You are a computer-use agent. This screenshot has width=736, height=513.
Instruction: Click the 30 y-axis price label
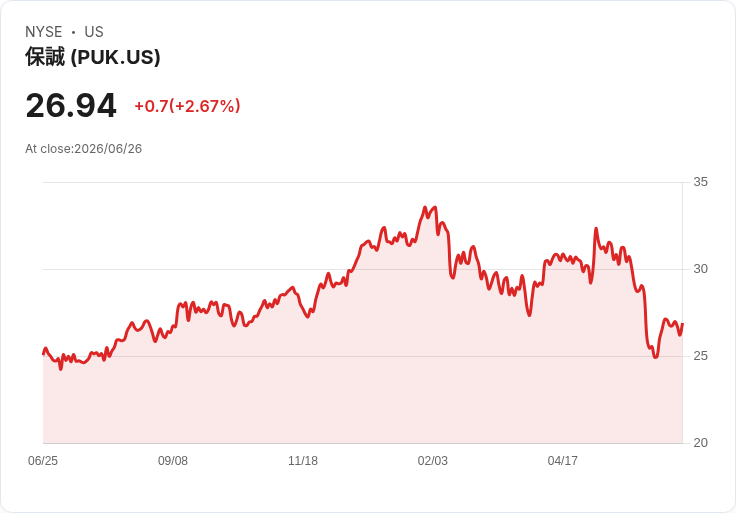click(x=700, y=269)
